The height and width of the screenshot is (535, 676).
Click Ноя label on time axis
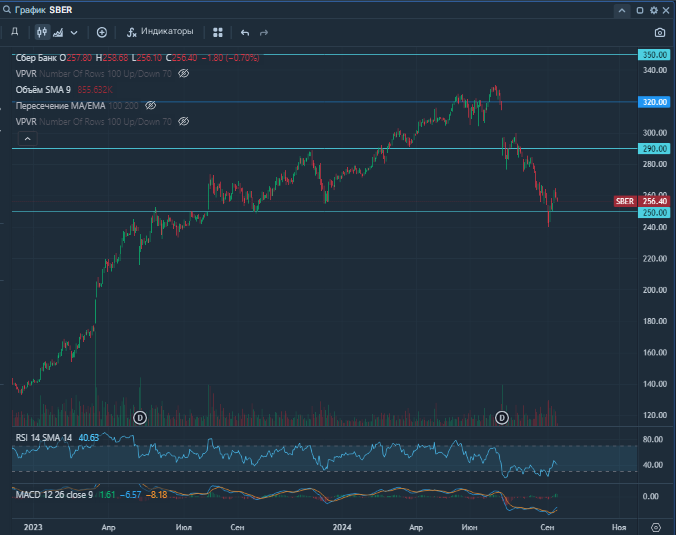619,527
